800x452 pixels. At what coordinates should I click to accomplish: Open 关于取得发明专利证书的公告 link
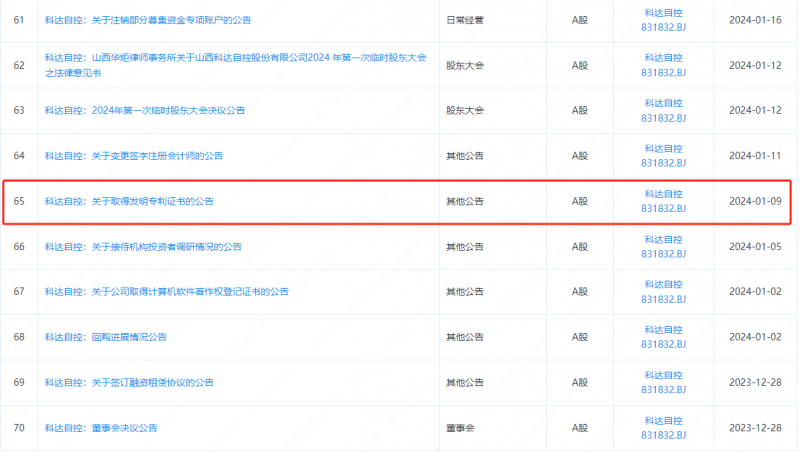tap(129, 201)
